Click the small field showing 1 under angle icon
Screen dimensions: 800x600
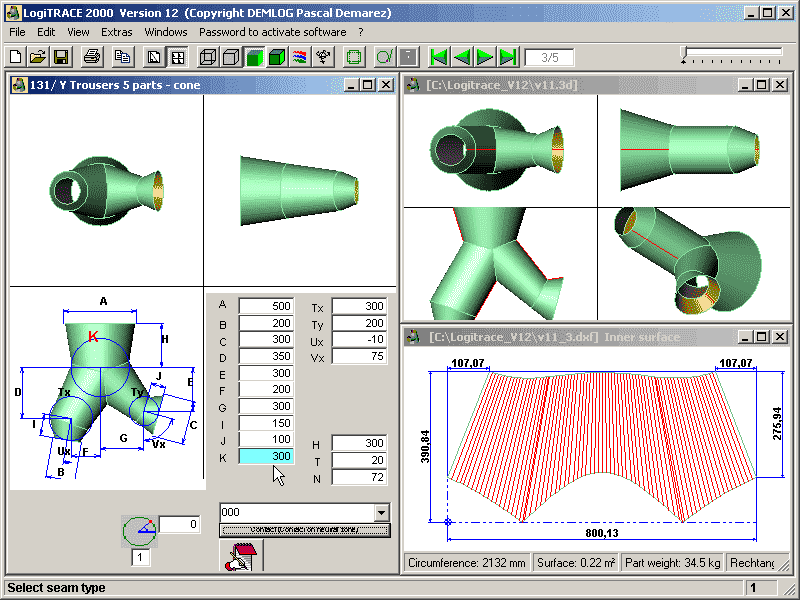(x=140, y=557)
